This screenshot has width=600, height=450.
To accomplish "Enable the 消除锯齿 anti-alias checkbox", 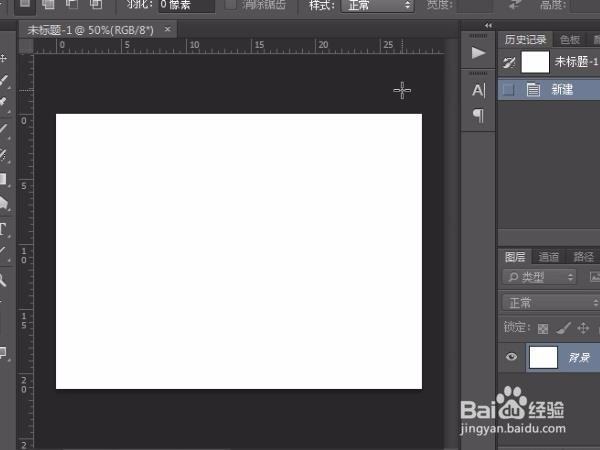I will point(230,5).
